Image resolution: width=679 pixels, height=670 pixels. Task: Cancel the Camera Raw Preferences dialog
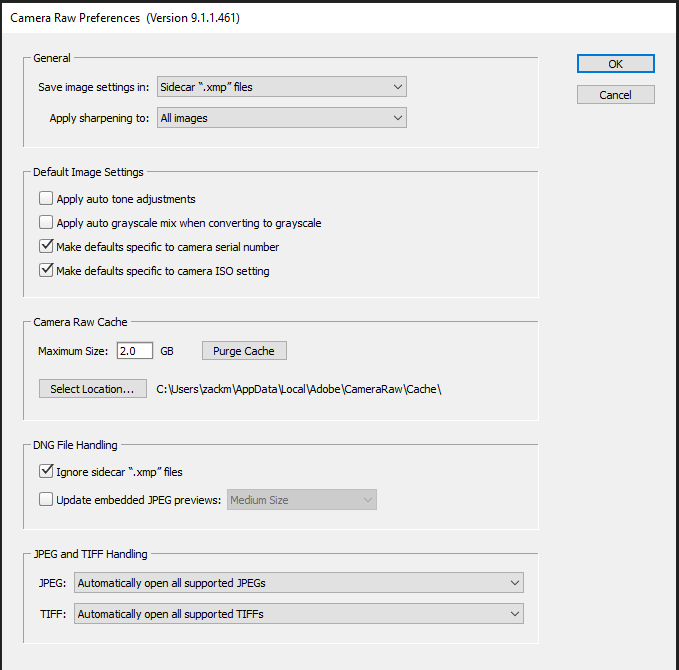(615, 95)
